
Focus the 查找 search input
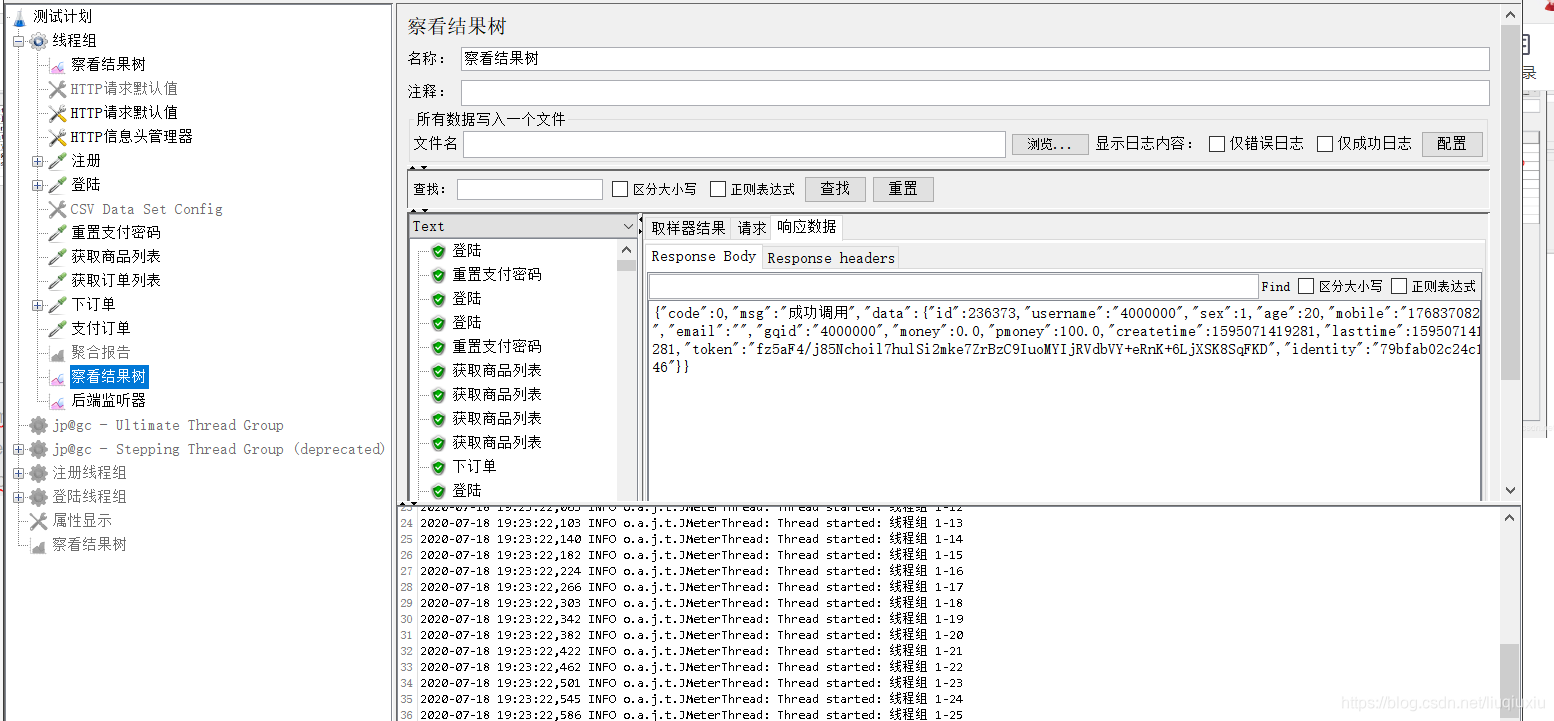pos(530,189)
